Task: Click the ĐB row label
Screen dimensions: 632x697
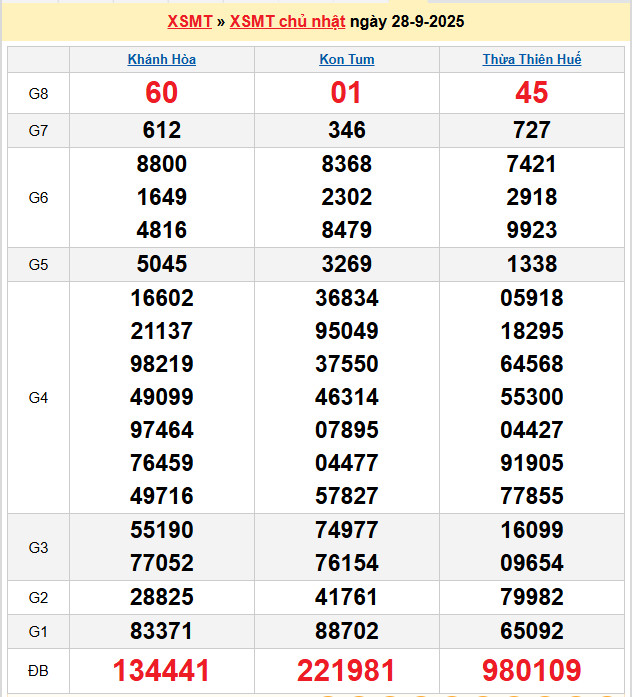Action: coord(38,670)
